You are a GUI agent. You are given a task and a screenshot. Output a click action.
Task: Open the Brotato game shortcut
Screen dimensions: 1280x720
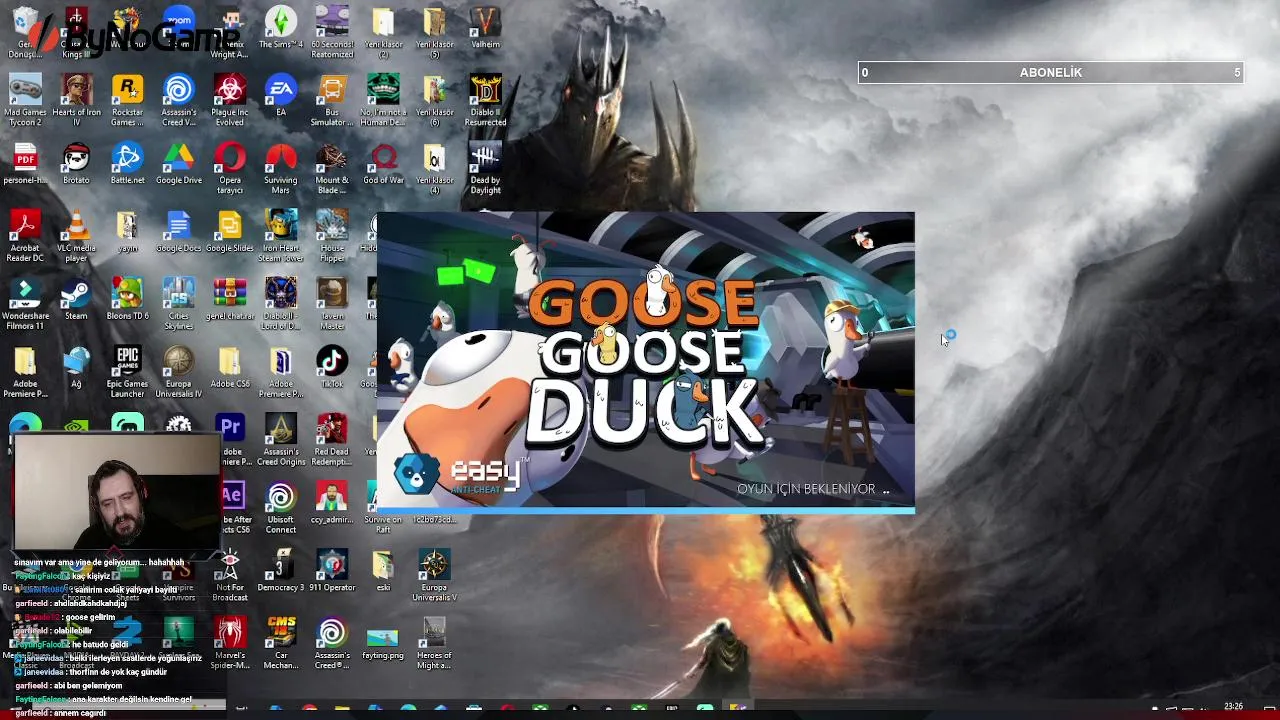76,163
